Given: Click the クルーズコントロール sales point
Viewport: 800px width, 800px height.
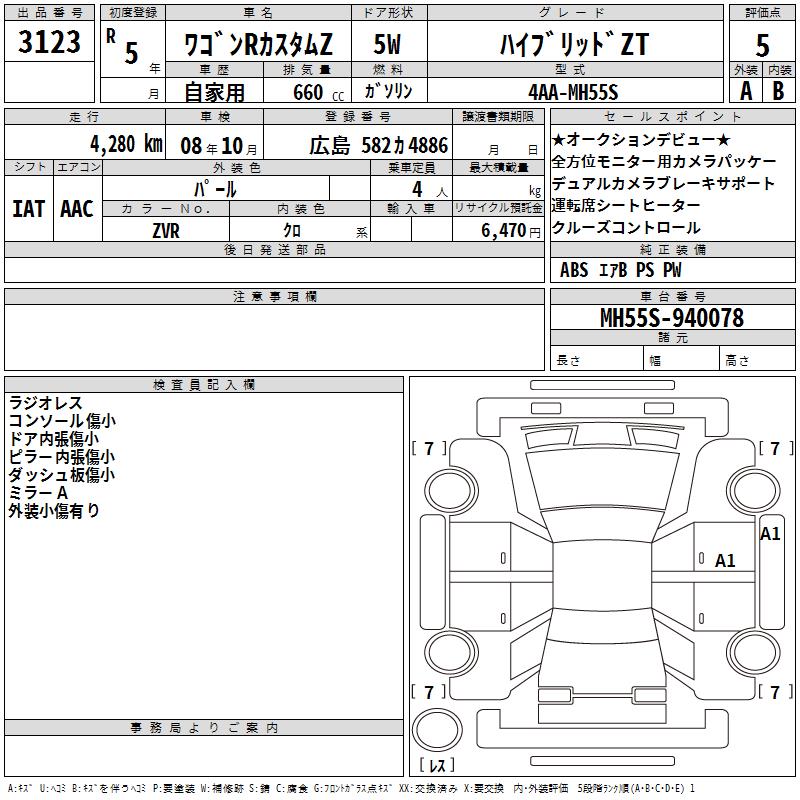Looking at the screenshot, I should click(x=626, y=227).
